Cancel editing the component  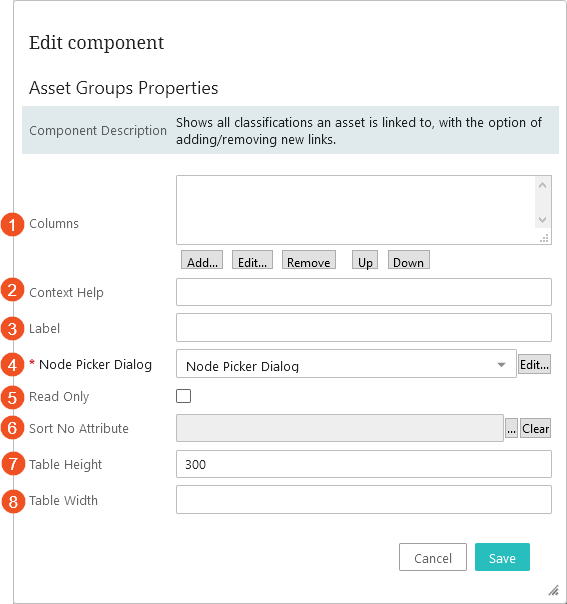point(433,557)
